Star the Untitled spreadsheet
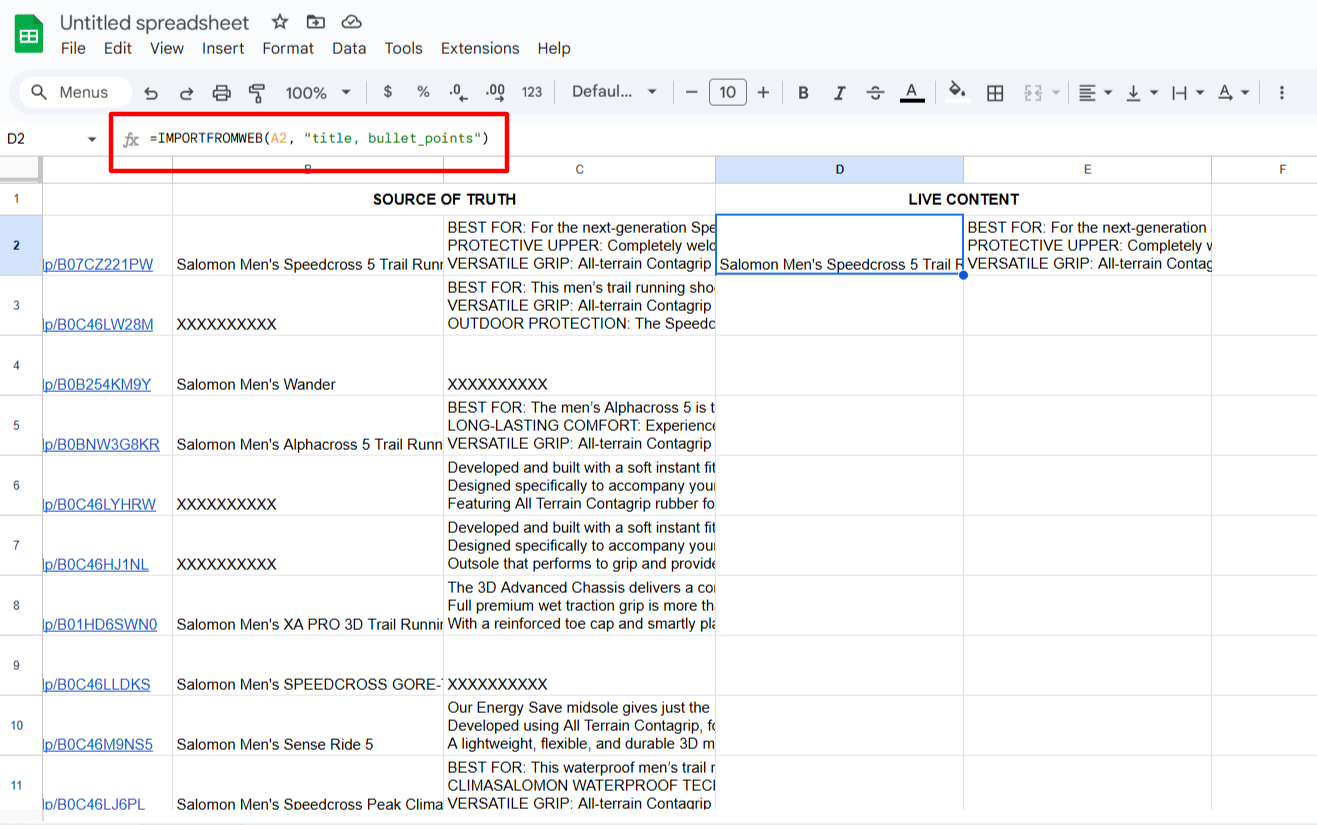Screen dimensions: 1317x825 (x=280, y=22)
